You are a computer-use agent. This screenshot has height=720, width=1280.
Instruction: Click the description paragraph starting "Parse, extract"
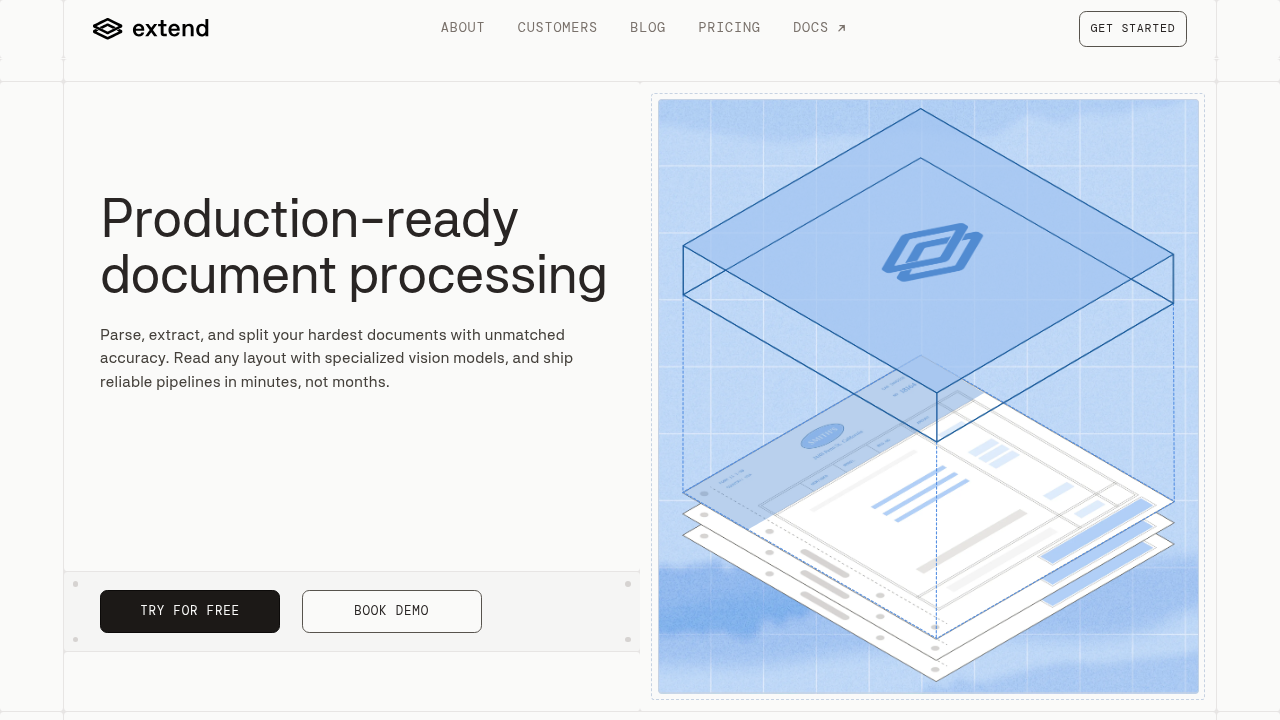click(x=336, y=358)
